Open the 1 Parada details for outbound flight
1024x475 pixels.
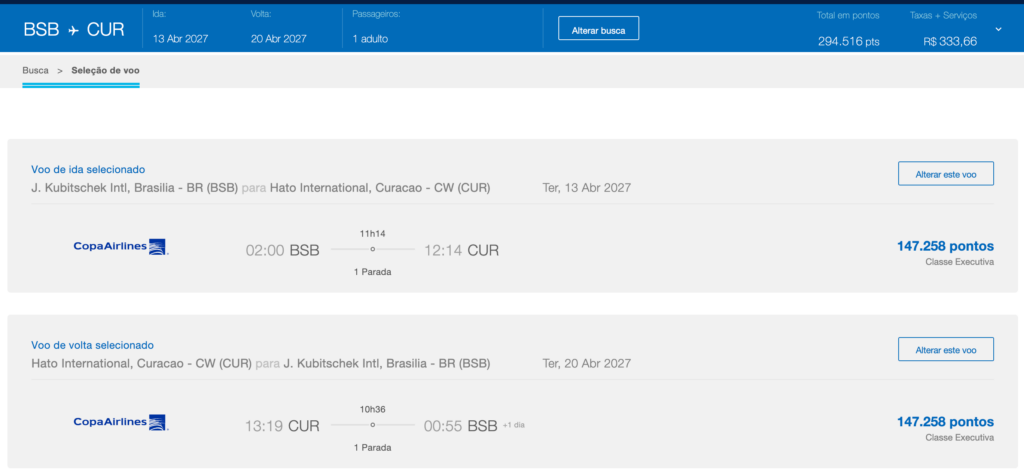[x=372, y=272]
